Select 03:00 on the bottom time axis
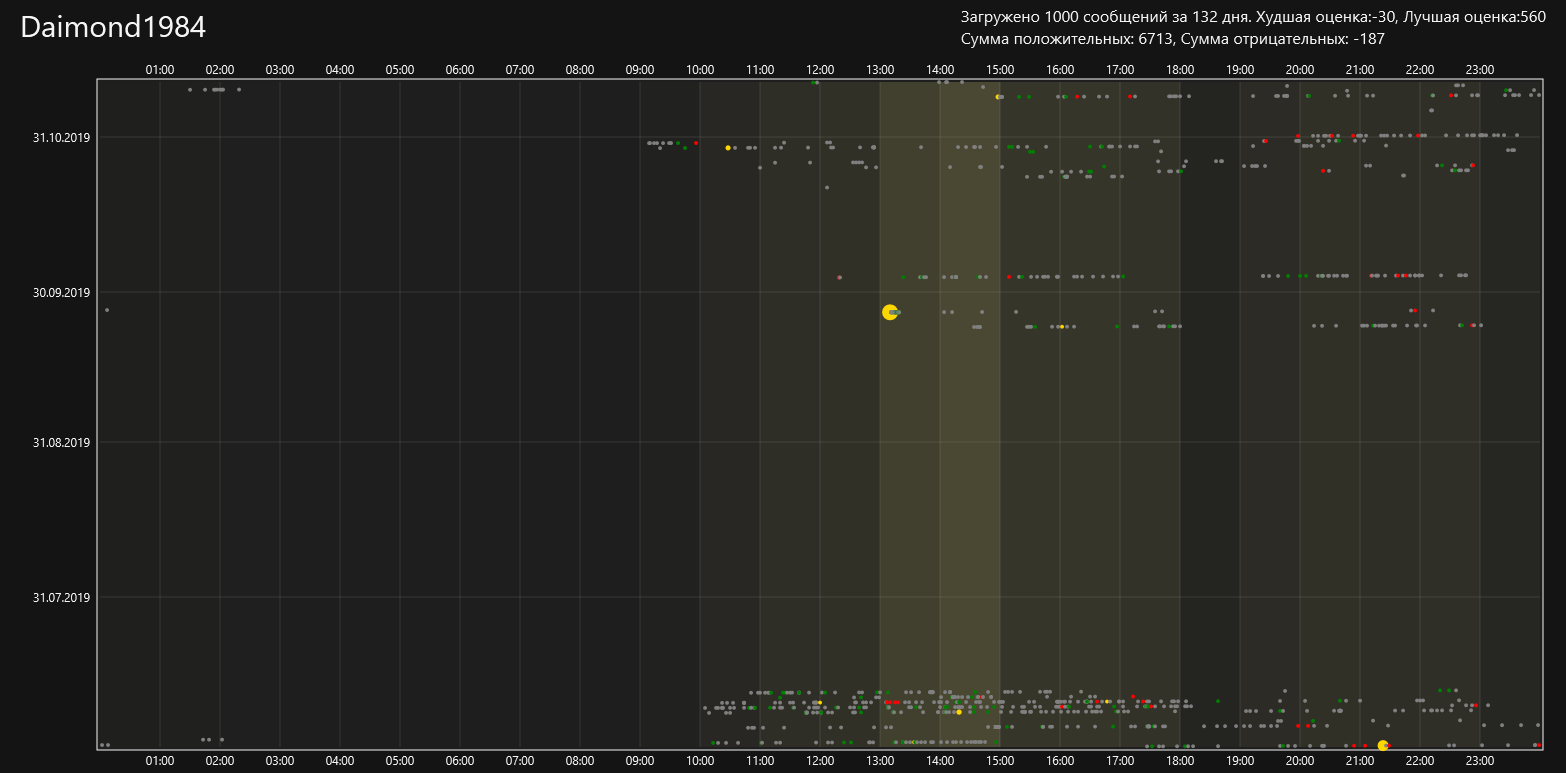1566x773 pixels. click(280, 761)
